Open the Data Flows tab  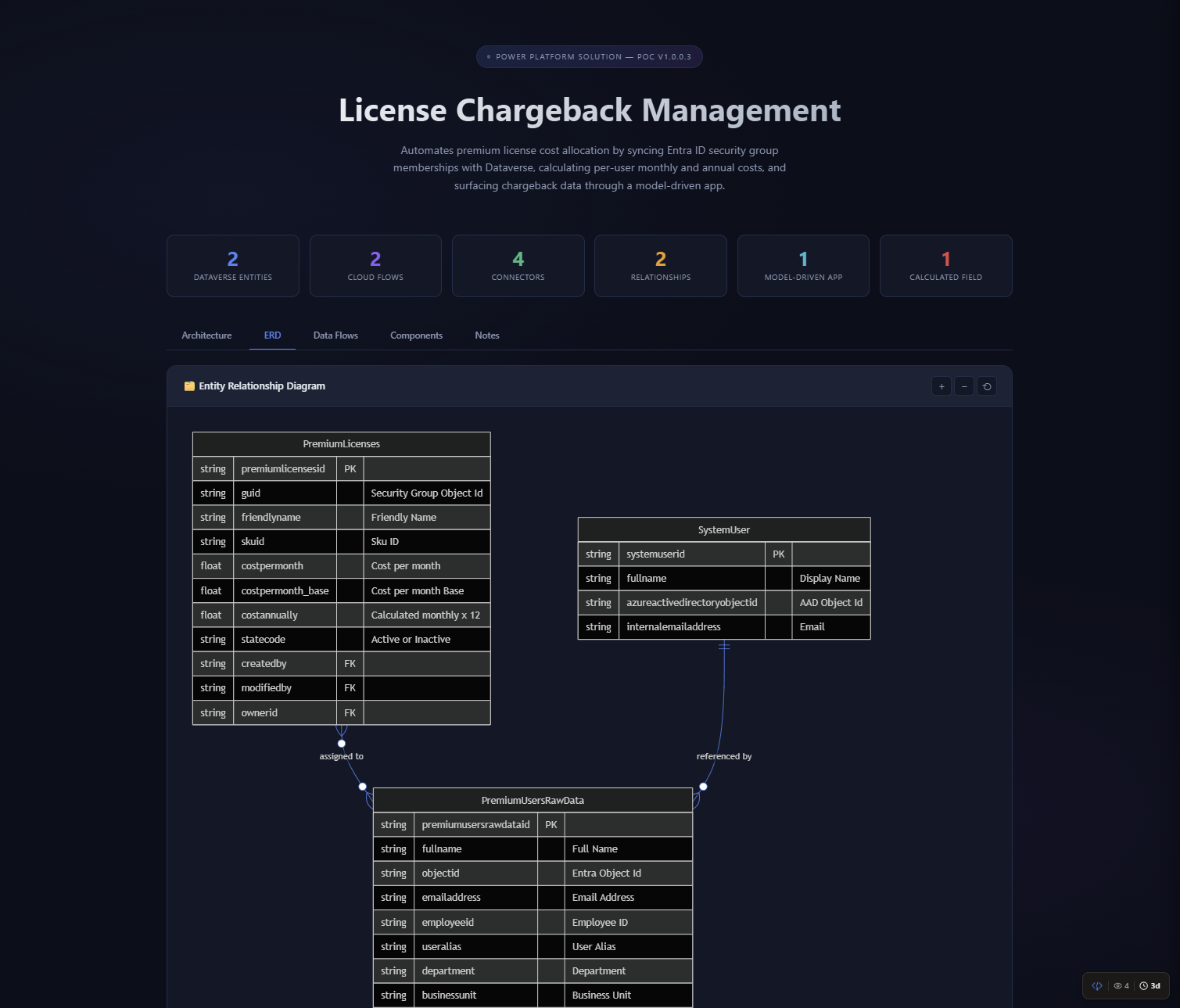pos(335,335)
